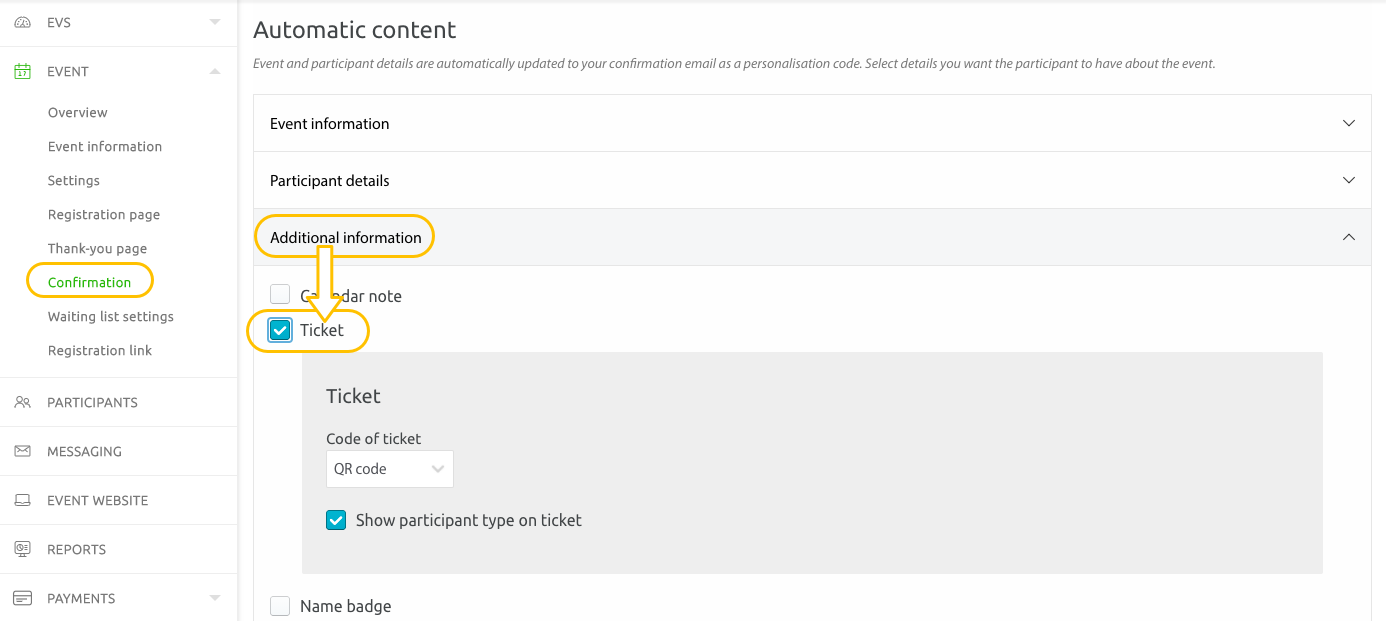Go to the Confirmation menu item
The height and width of the screenshot is (621, 1386).
tap(88, 281)
